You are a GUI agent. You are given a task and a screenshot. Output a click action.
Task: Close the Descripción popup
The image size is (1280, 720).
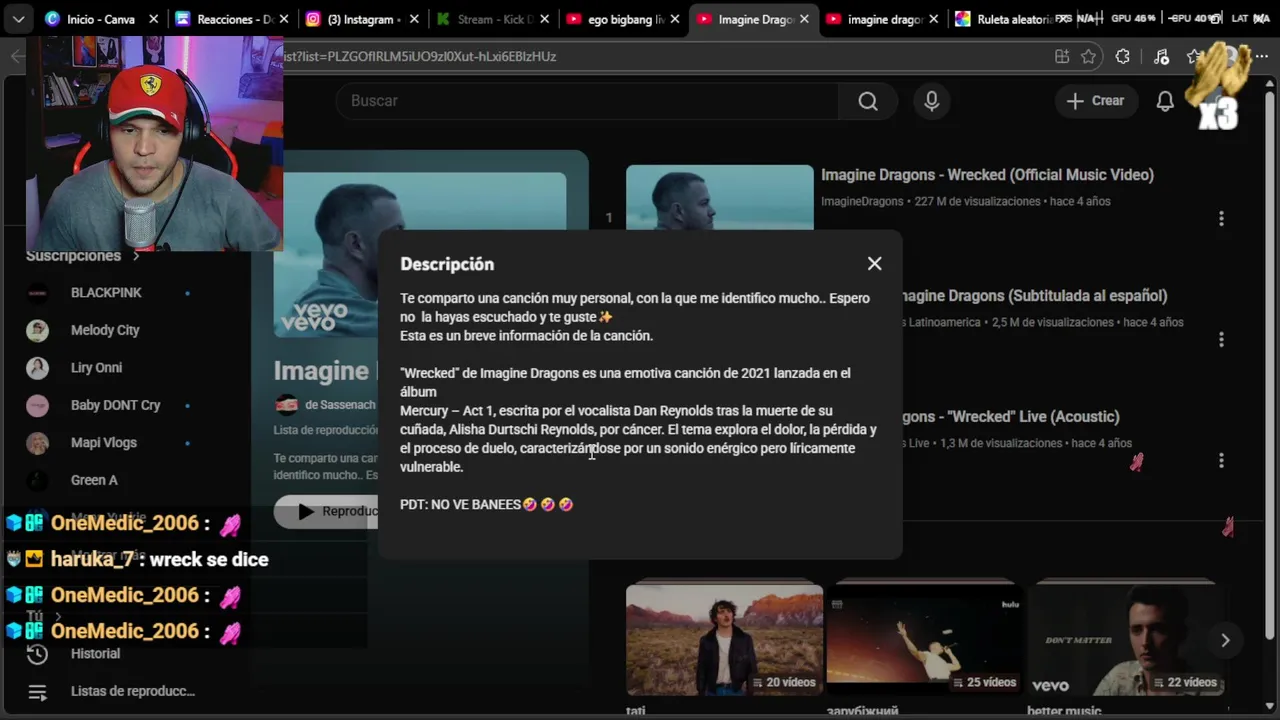coord(875,264)
